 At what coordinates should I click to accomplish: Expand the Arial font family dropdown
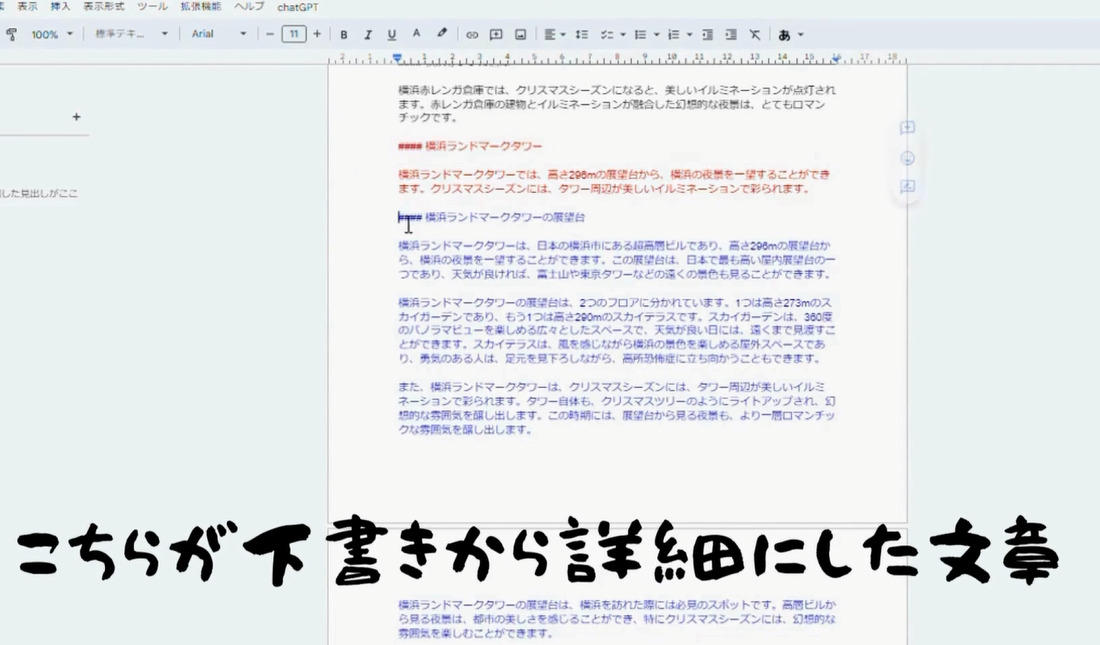click(219, 34)
